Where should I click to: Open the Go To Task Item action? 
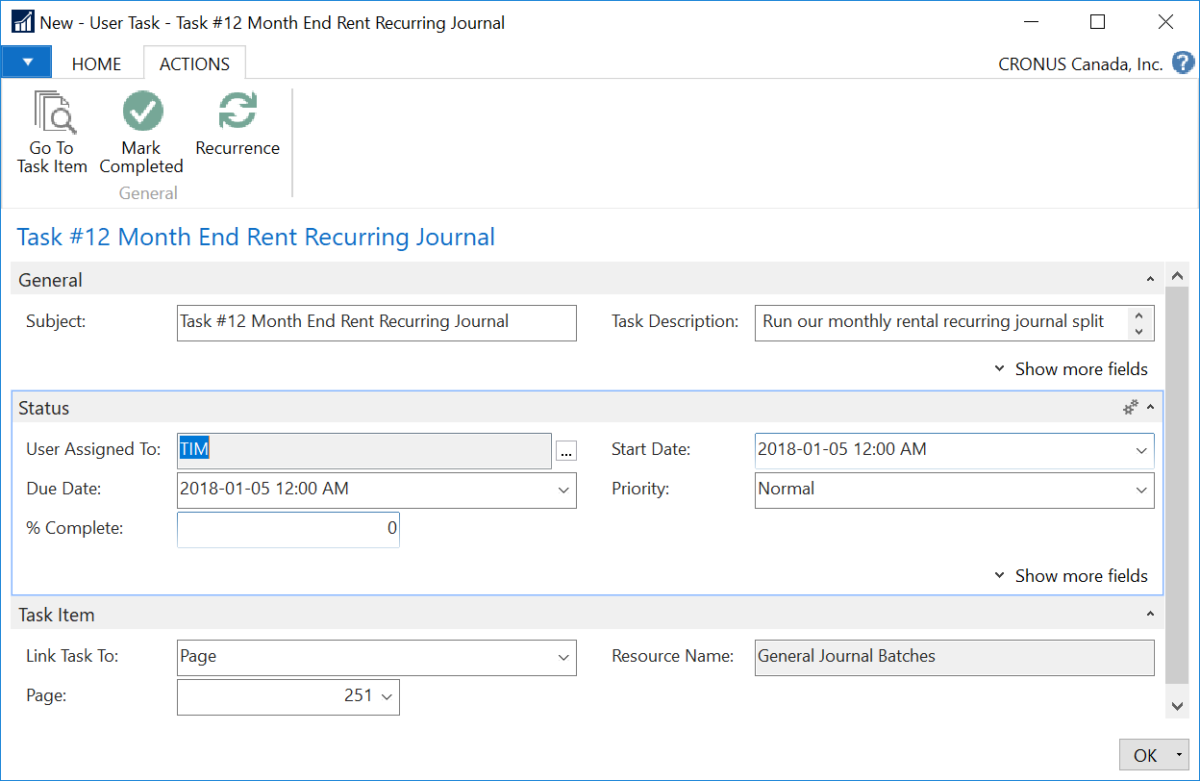pos(52,132)
